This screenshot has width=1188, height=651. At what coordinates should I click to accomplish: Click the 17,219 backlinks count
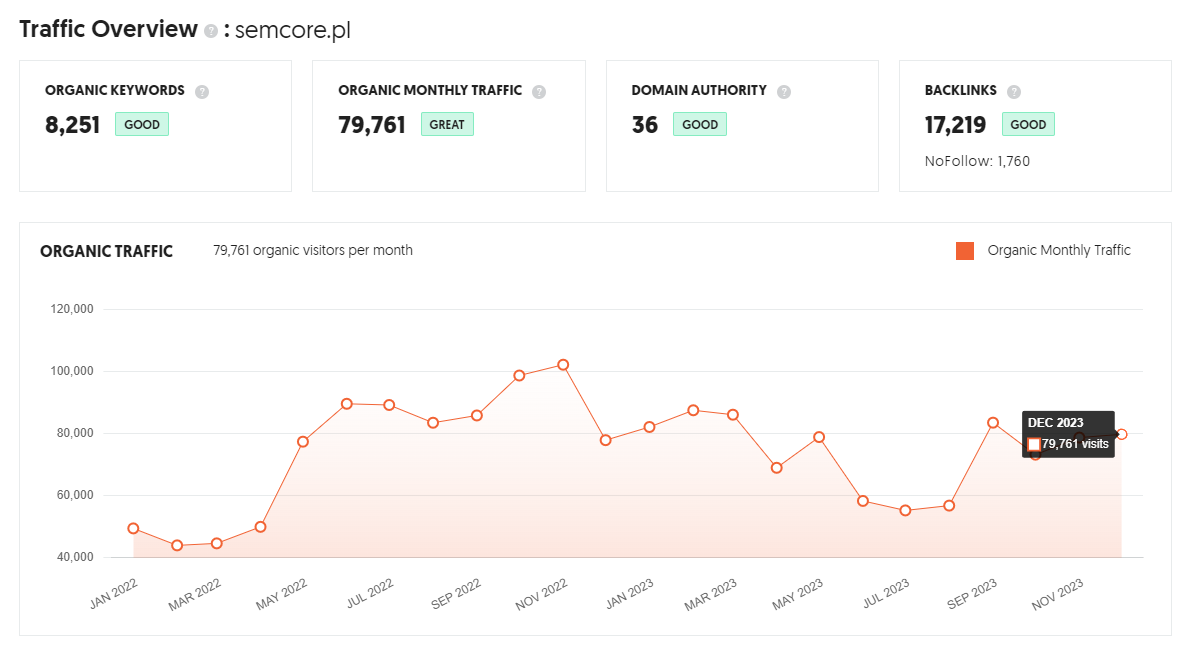tap(955, 125)
